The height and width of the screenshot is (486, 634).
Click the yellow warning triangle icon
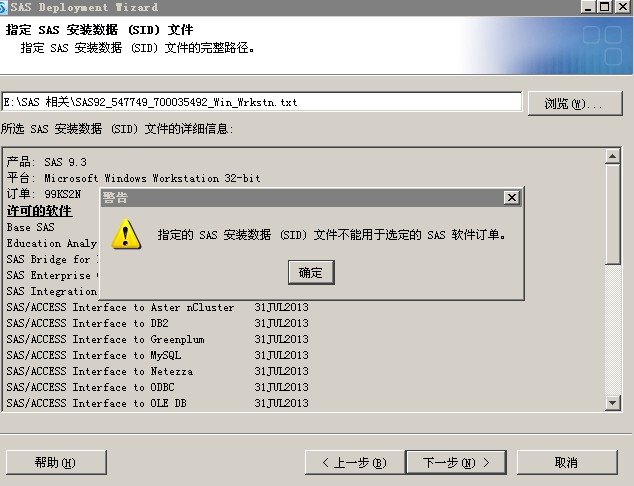coord(126,234)
